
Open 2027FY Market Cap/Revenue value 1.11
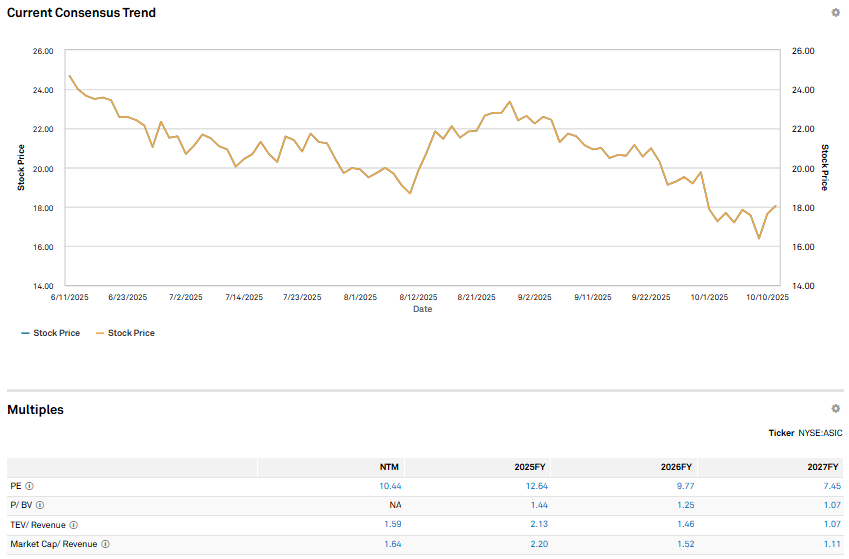832,544
